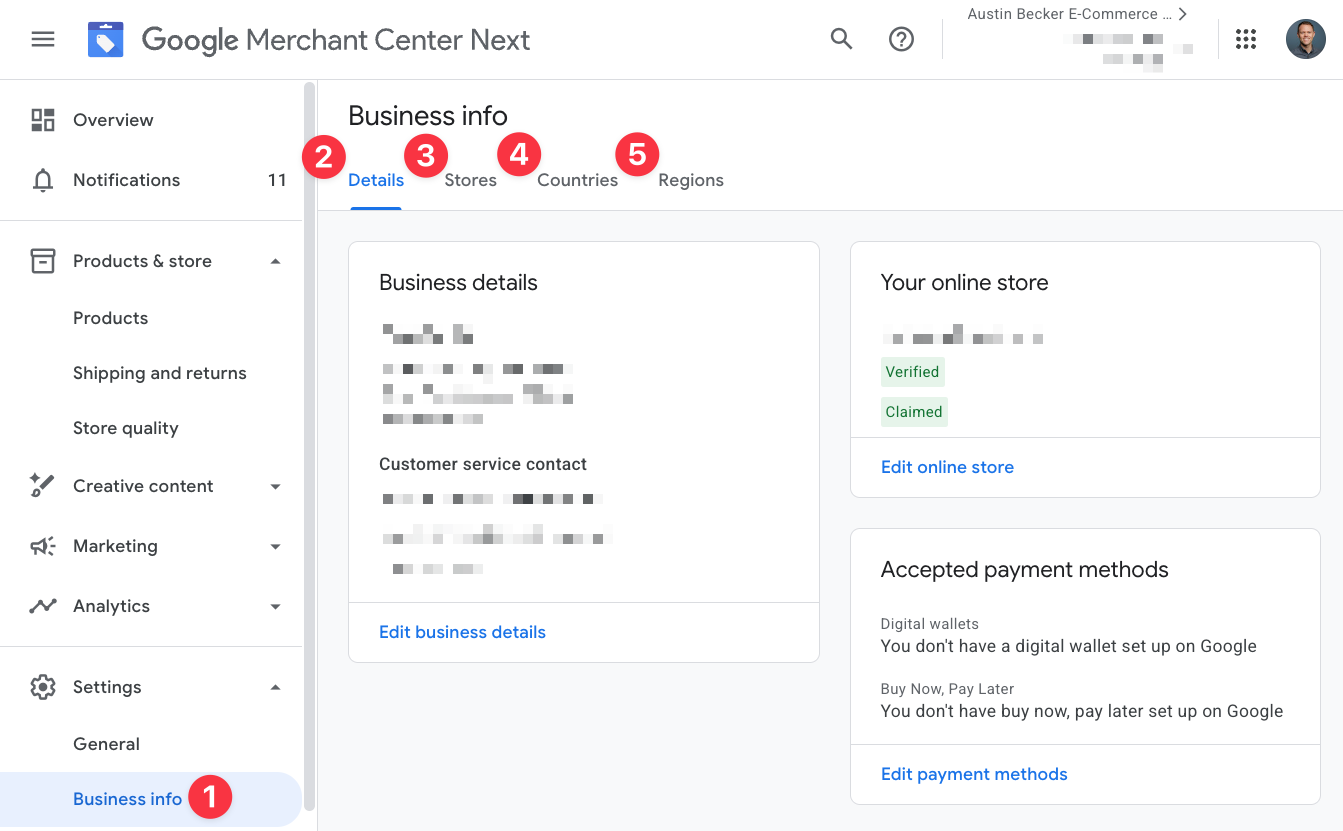
Task: Select Business info in the sidebar
Action: (151, 799)
